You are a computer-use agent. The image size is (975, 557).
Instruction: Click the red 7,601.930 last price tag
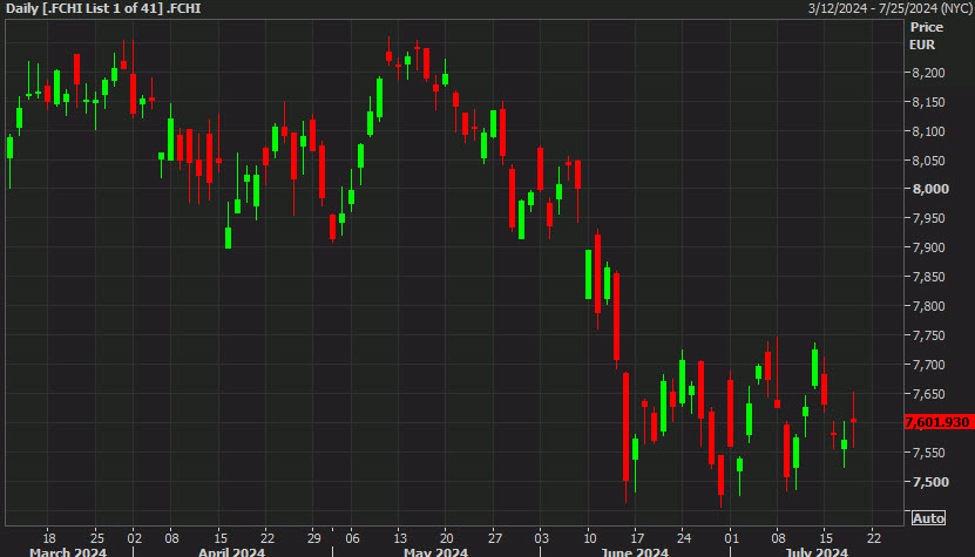tap(938, 422)
